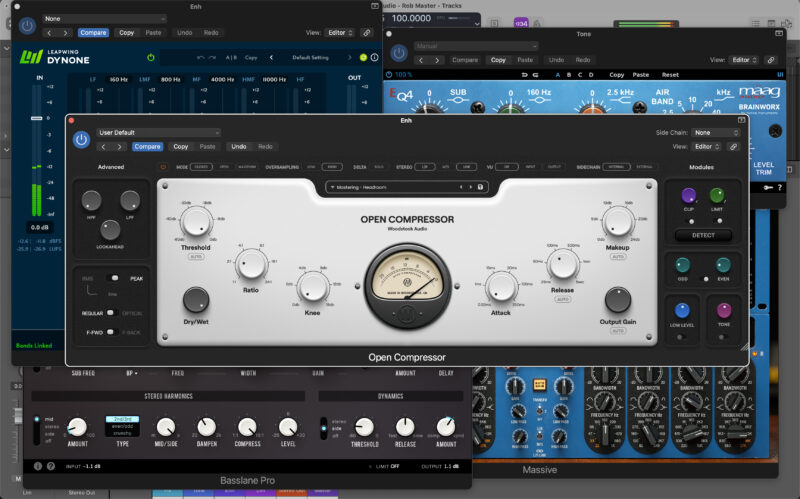
Task: Click the green LIMIT module knob
Action: [717, 196]
